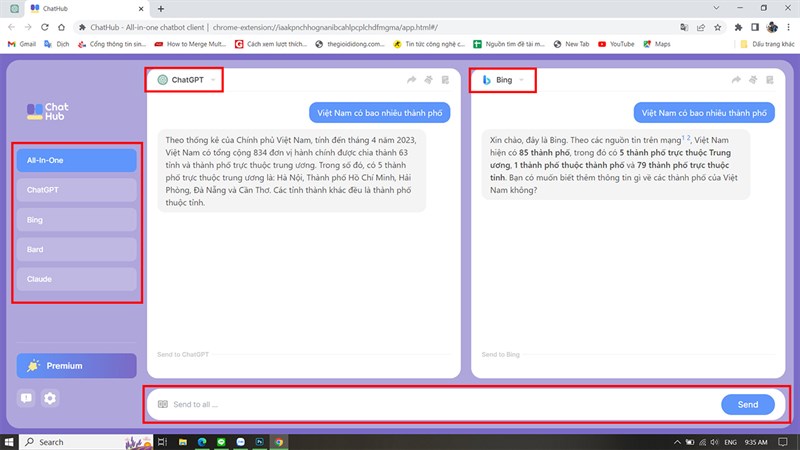800x450 pixels.
Task: Reload the page in Chrome
Action: pyautogui.click(x=44, y=27)
